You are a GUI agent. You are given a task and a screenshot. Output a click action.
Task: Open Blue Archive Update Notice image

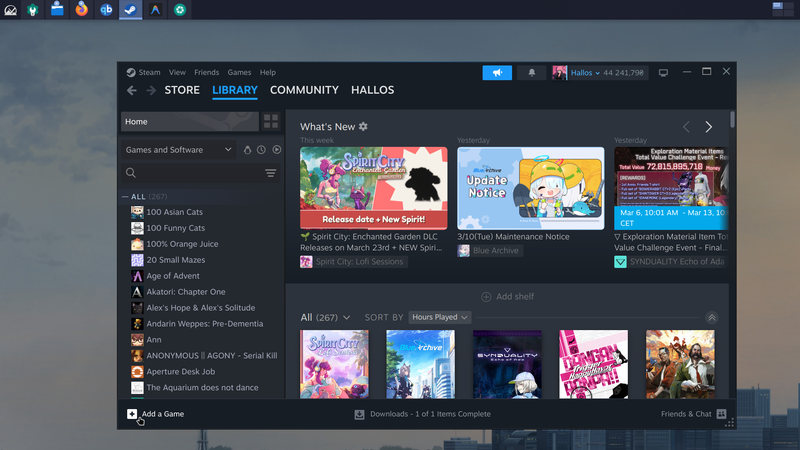point(531,188)
